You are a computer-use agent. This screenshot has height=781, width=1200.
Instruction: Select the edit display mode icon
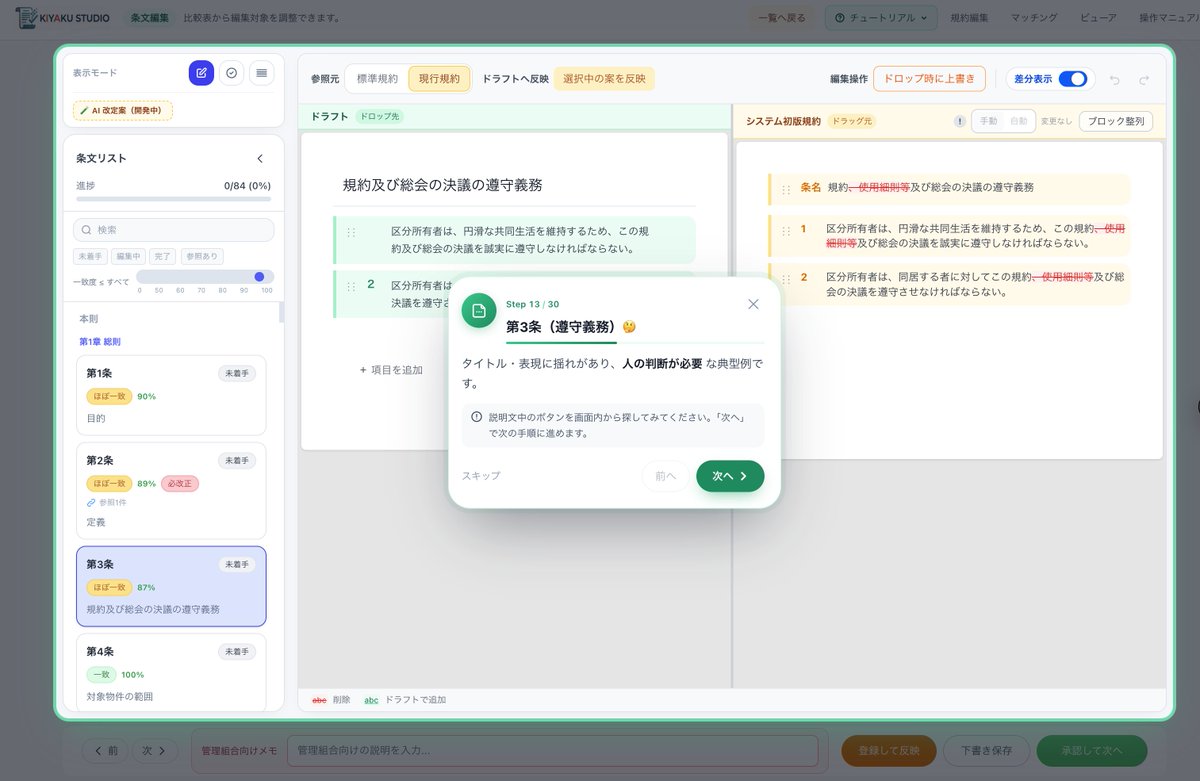pos(201,73)
